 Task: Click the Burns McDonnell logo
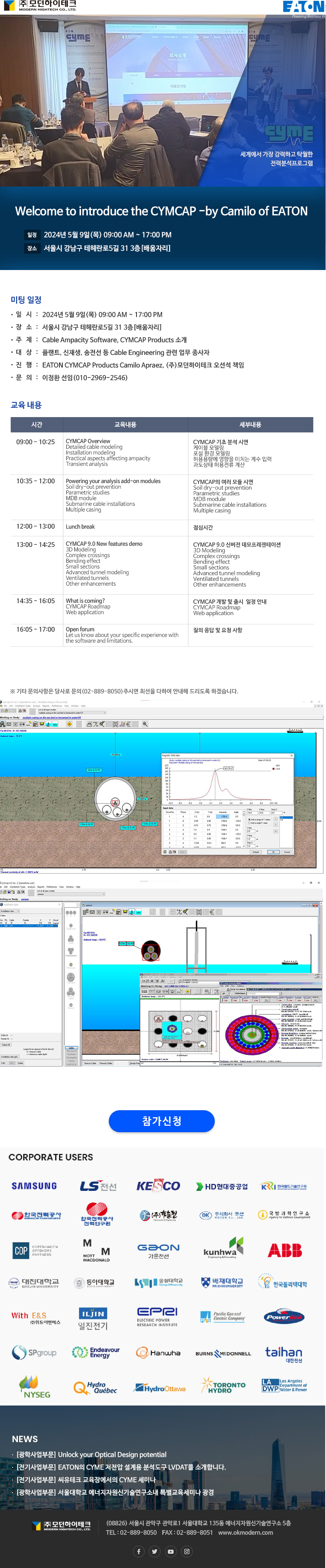pos(223,1354)
